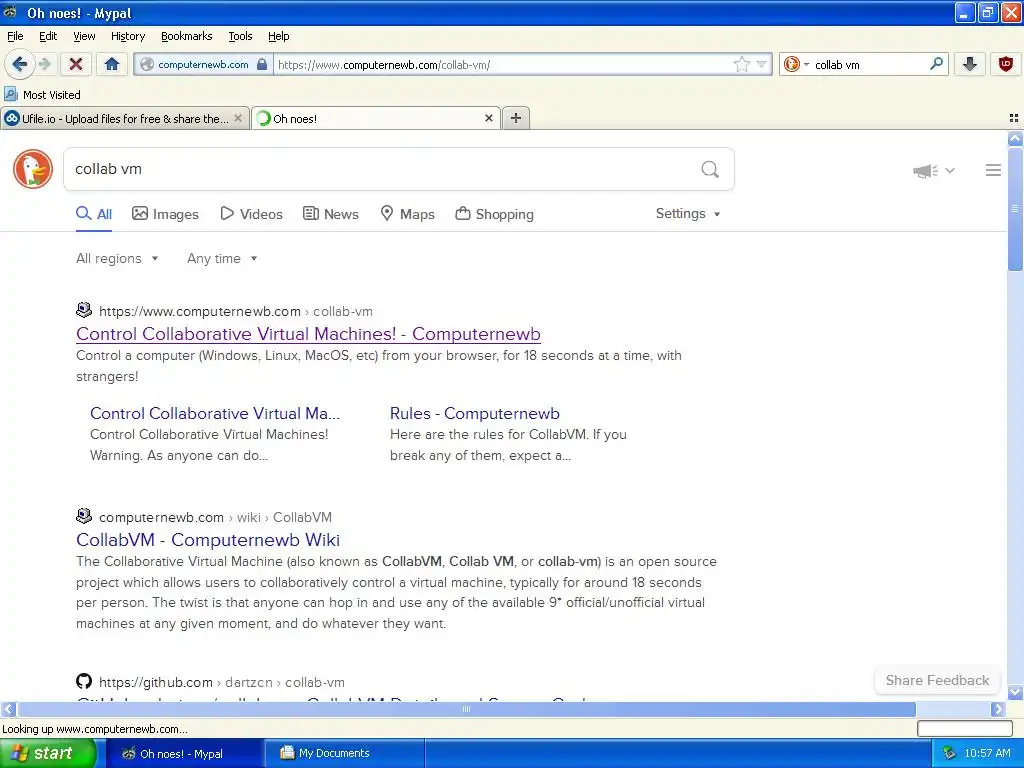Click the Share Feedback button
1024x768 pixels.
[x=937, y=680]
